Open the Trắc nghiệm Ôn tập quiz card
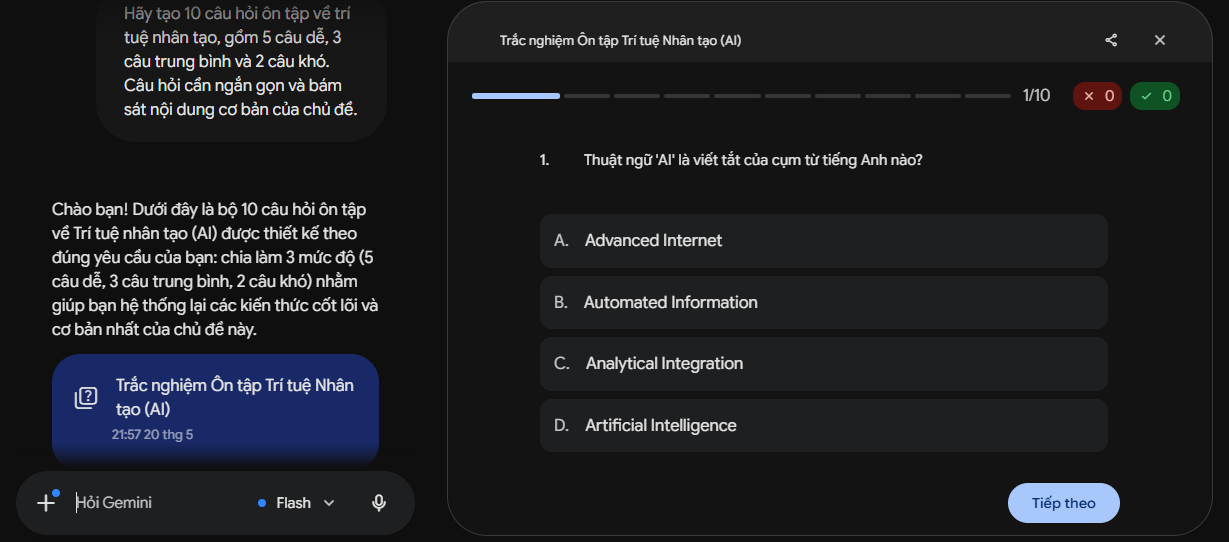This screenshot has width=1229, height=542. 215,410
